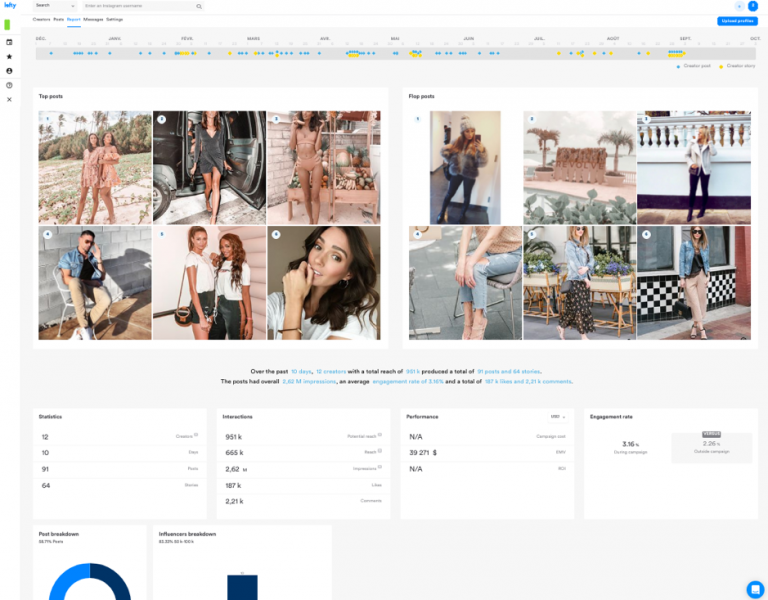Open flop post 5 floral skirt photo
Screen dimensions: 768x600
[579, 283]
